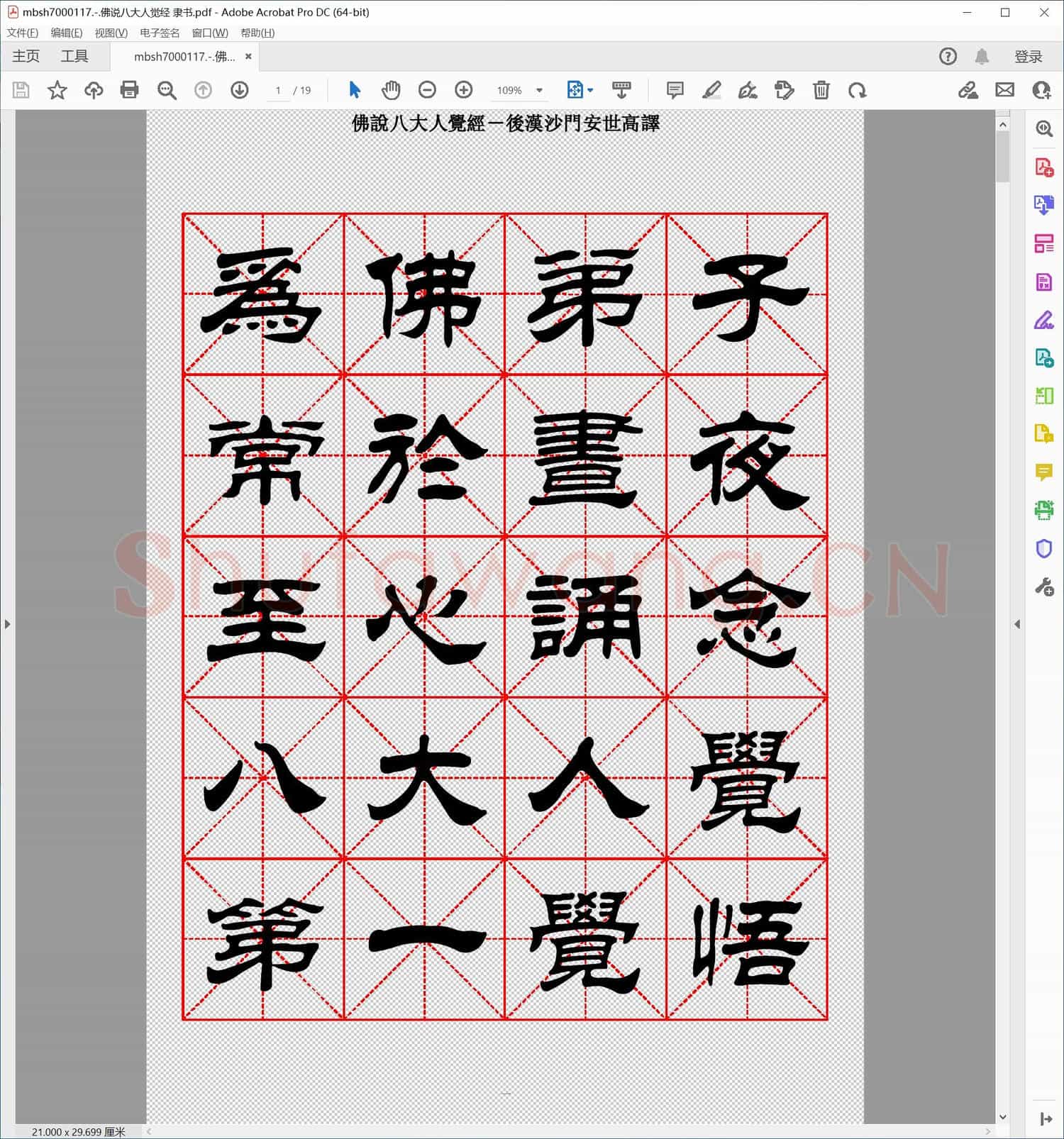The image size is (1064, 1139).
Task: Click the delete trash icon
Action: pyautogui.click(x=821, y=90)
